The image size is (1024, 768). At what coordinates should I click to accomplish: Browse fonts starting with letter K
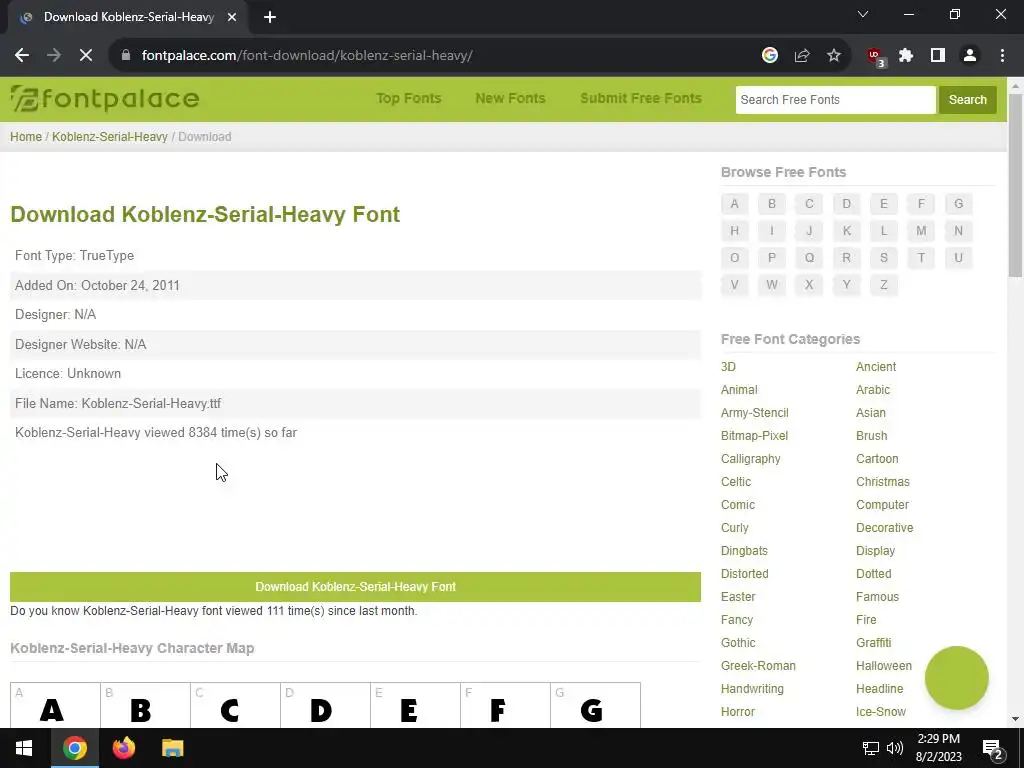coord(846,231)
